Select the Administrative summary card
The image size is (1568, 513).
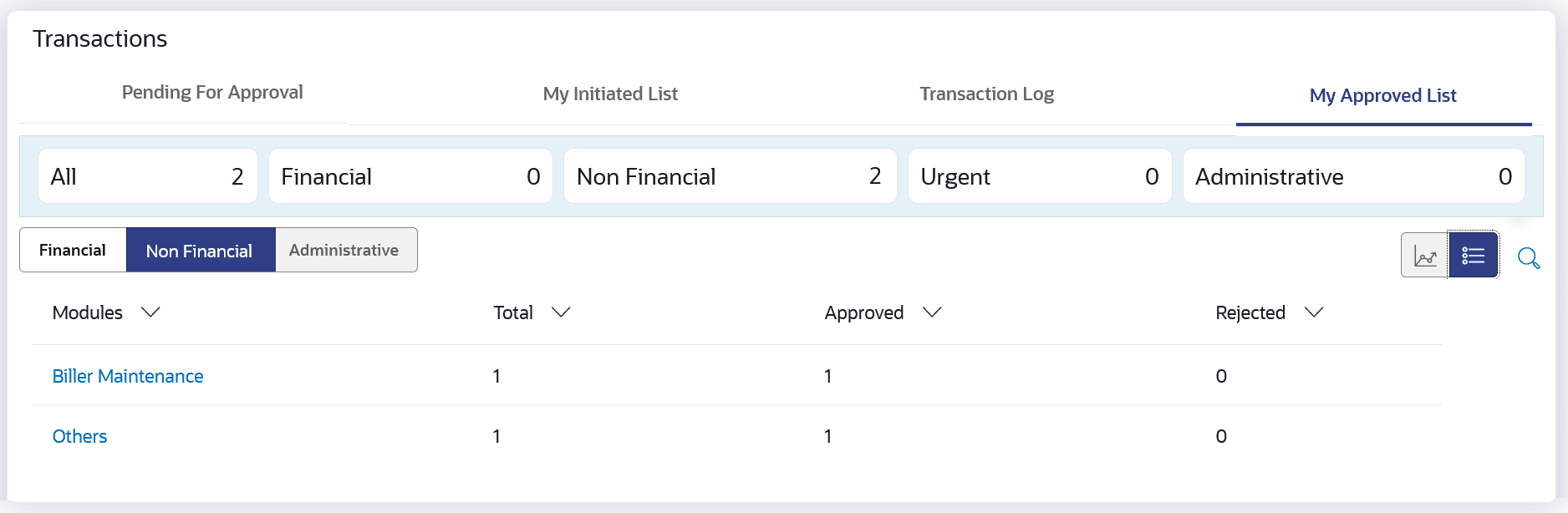point(1352,176)
